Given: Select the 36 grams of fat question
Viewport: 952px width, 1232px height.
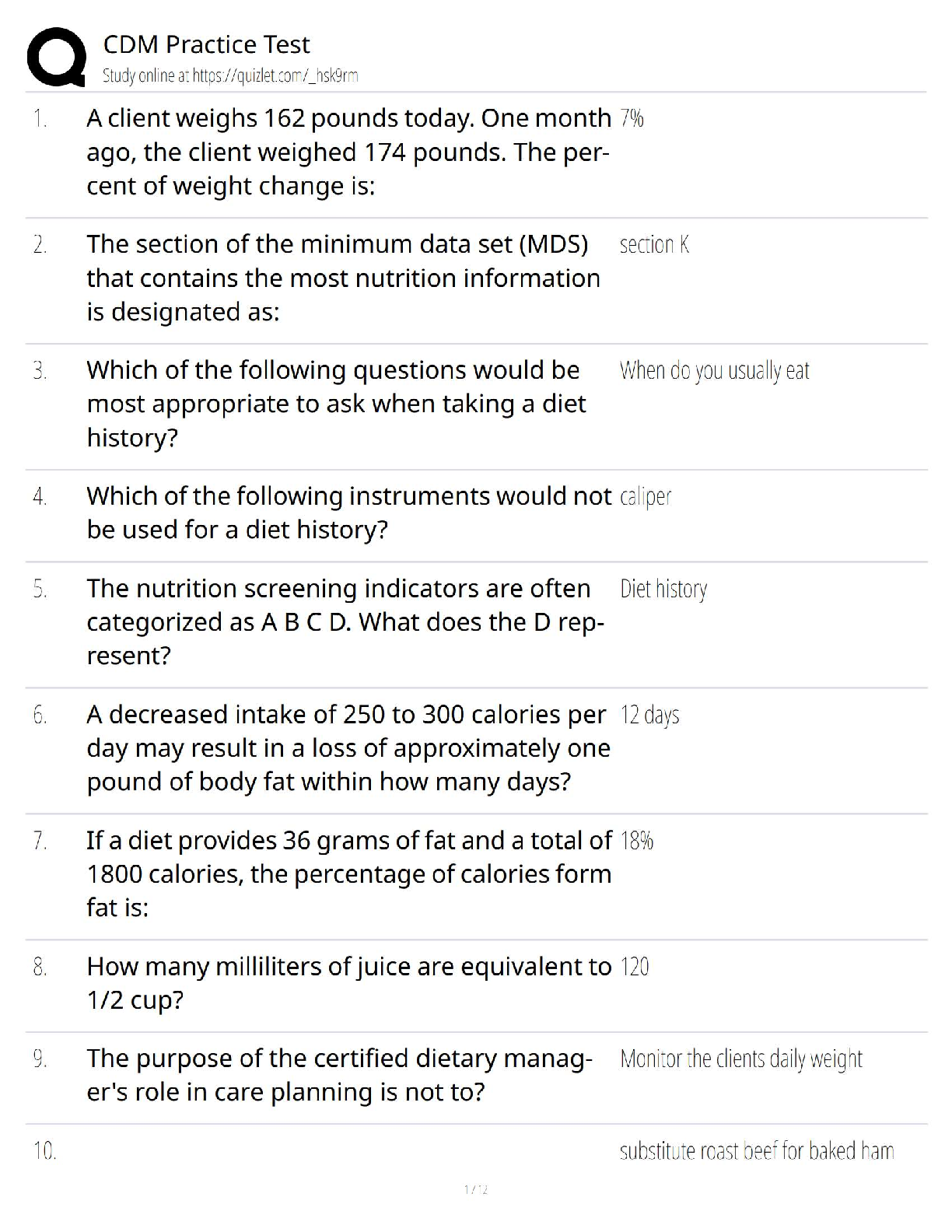Looking at the screenshot, I should point(348,873).
